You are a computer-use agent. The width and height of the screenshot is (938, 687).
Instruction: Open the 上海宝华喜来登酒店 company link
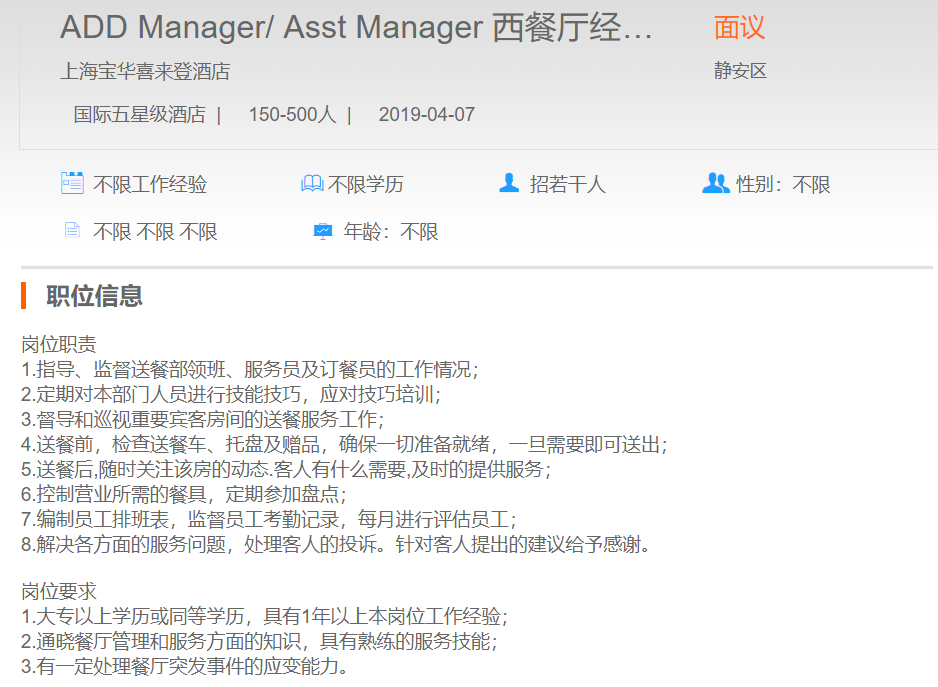[145, 72]
